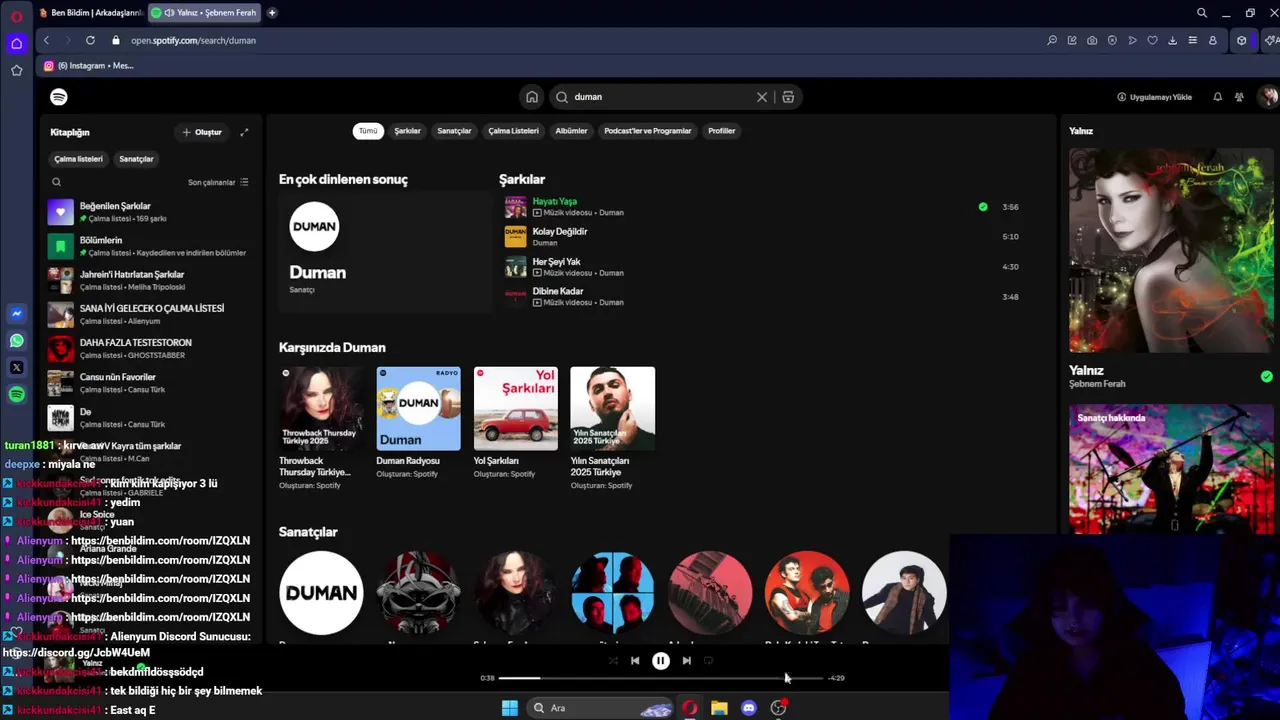Switch to Ben Bildim browser tab
The image size is (1280, 720).
coord(91,13)
